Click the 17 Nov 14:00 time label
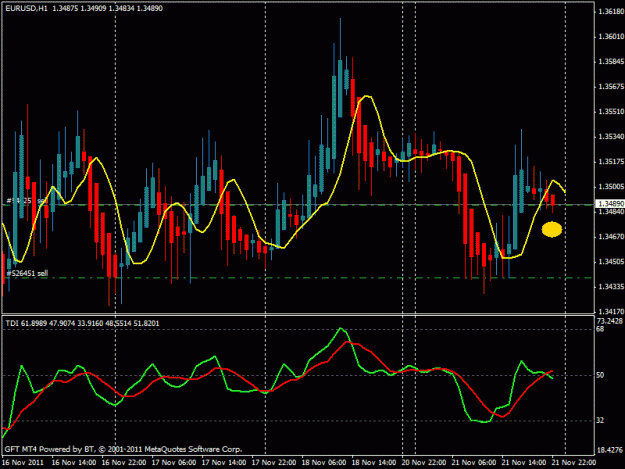The height and width of the screenshot is (469, 625). pos(224,462)
